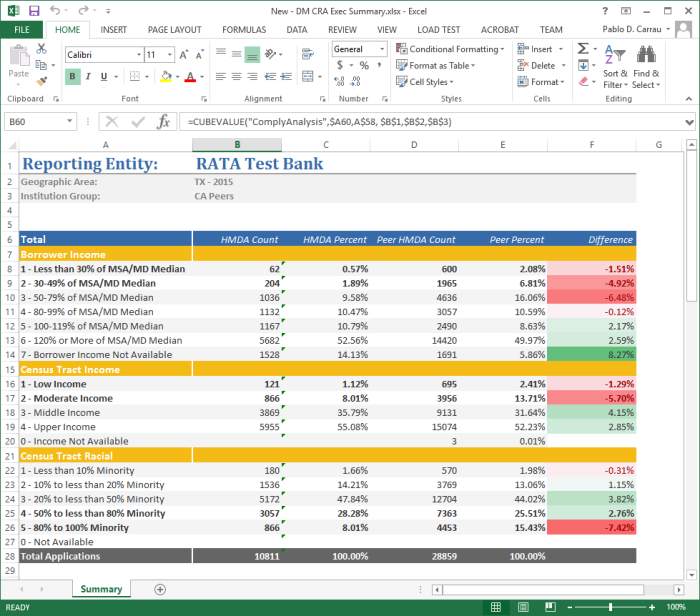This screenshot has height=616, width=700.
Task: Click in the formula bar
Action: click(x=431, y=121)
